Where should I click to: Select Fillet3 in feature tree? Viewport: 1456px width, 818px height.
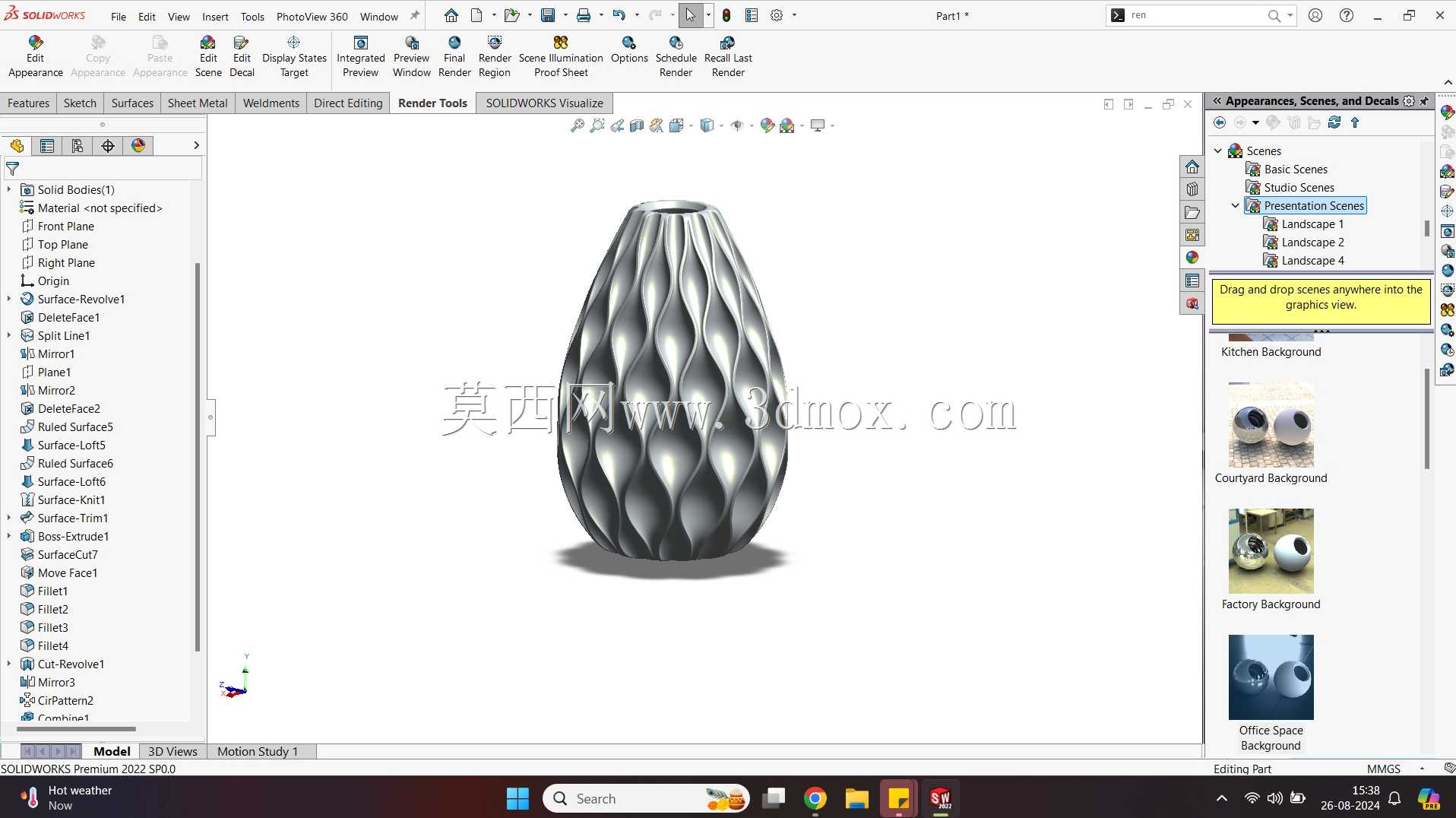(52, 627)
